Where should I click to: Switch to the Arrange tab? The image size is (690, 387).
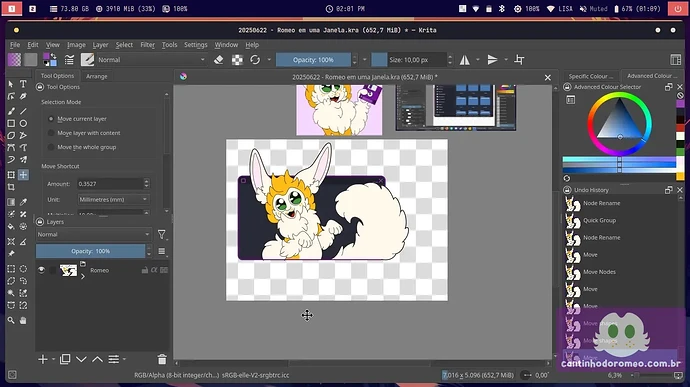[x=97, y=76]
